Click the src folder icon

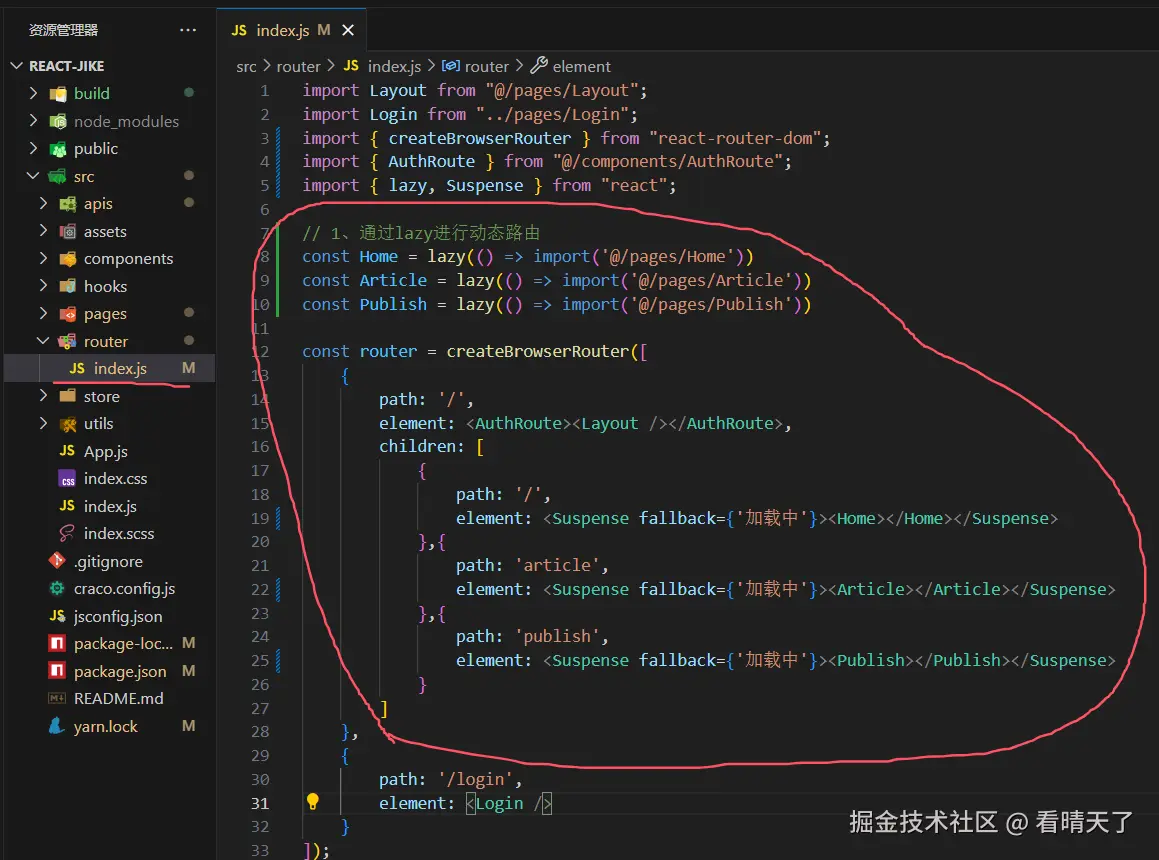[x=57, y=177]
